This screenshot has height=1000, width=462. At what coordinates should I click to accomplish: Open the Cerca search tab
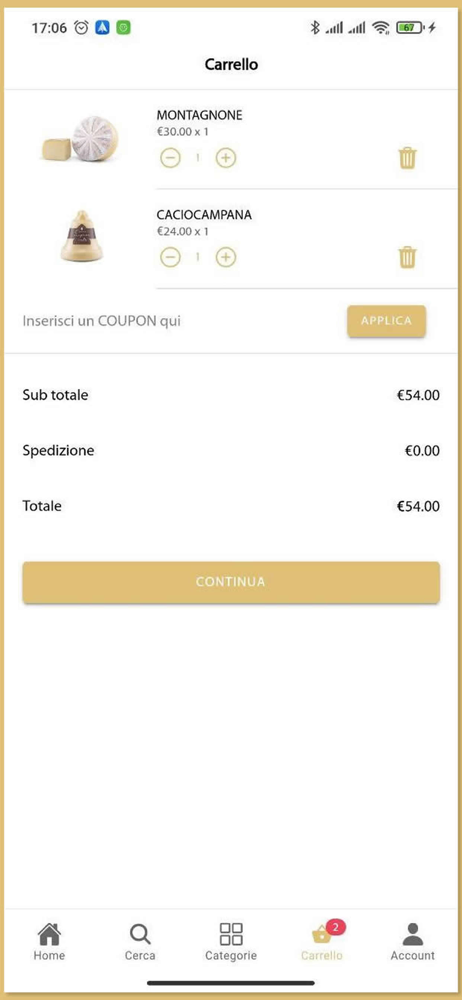tap(140, 941)
